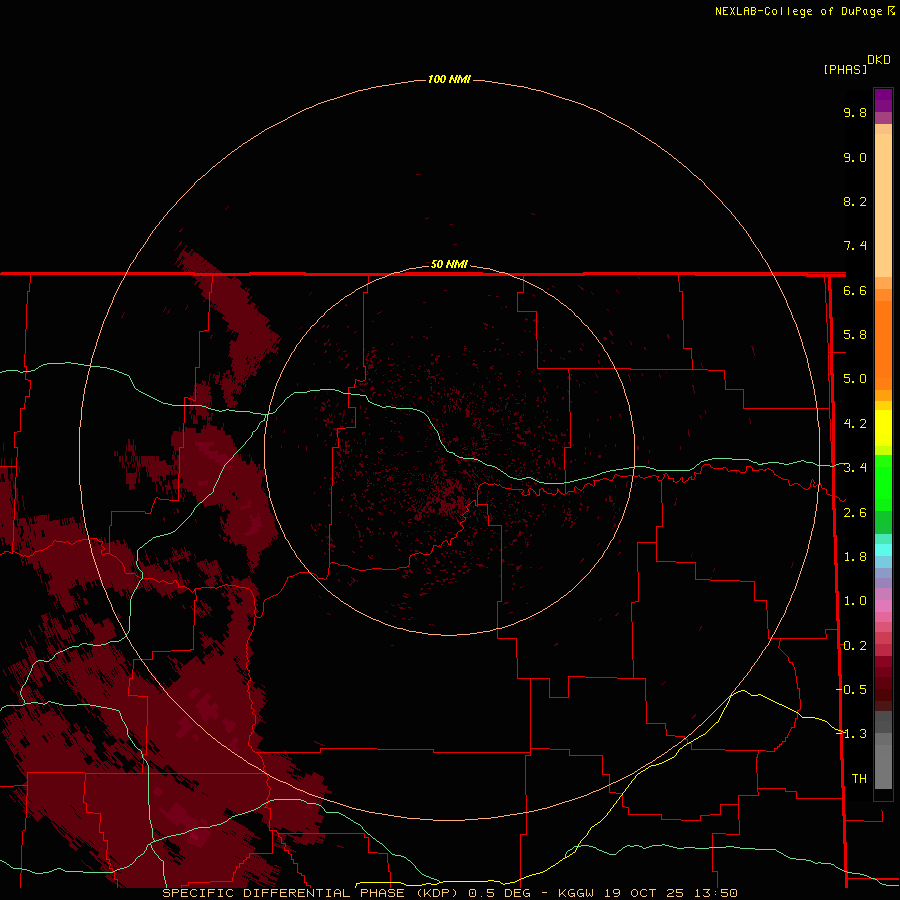Screen dimensions: 900x900
Task: Click the 5.0 scale value
Action: pos(855,379)
